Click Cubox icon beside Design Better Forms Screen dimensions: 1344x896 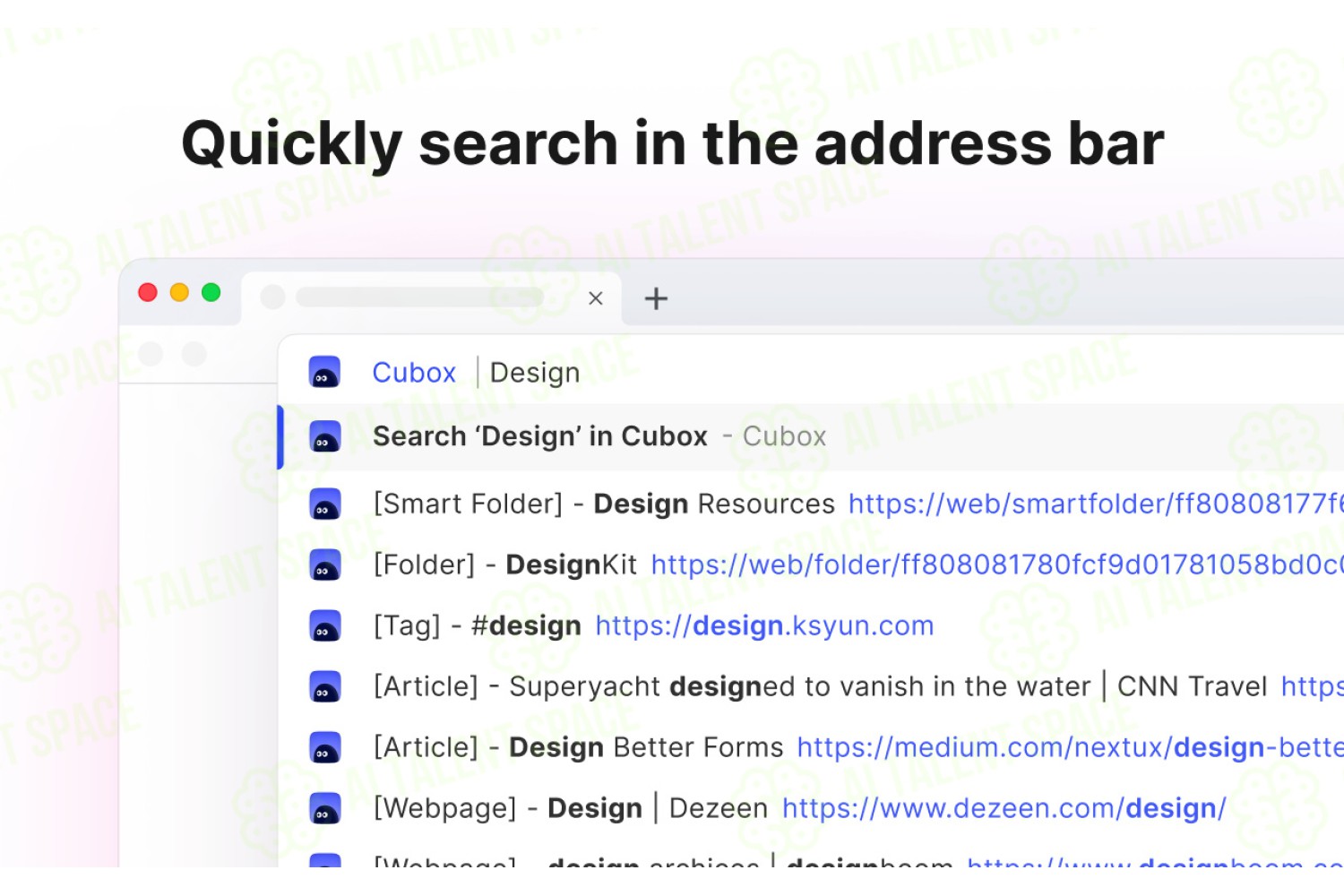(324, 747)
